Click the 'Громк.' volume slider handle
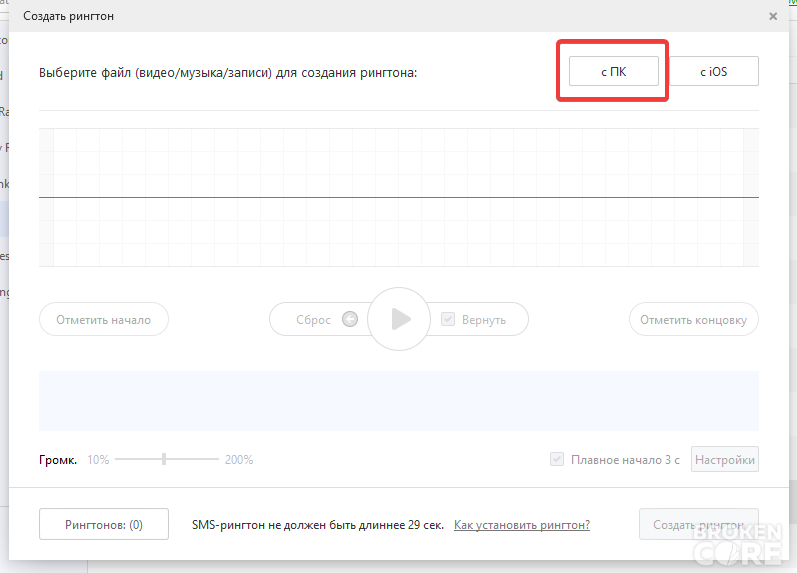This screenshot has width=797, height=573. pos(164,459)
